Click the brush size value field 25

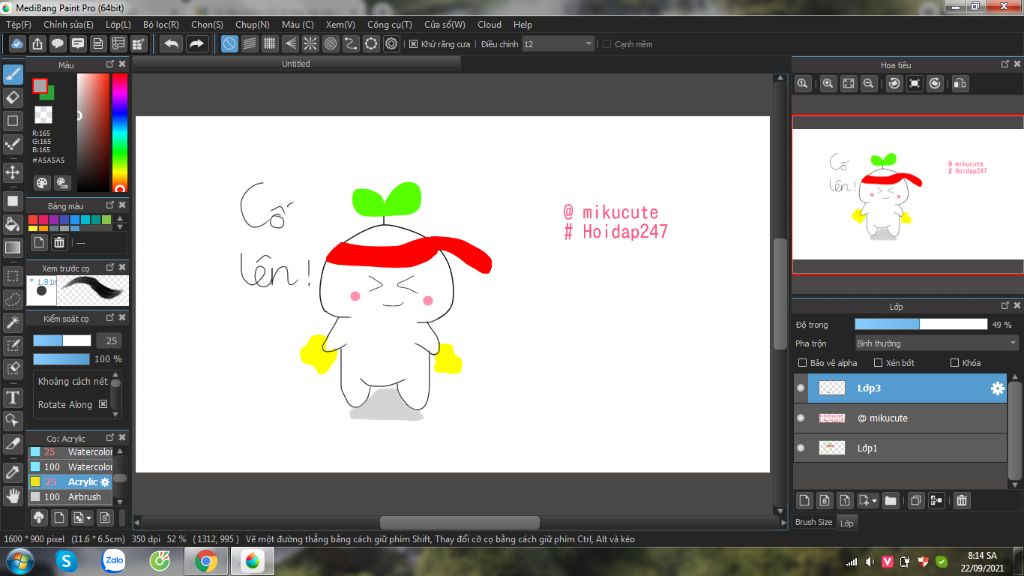pos(111,340)
